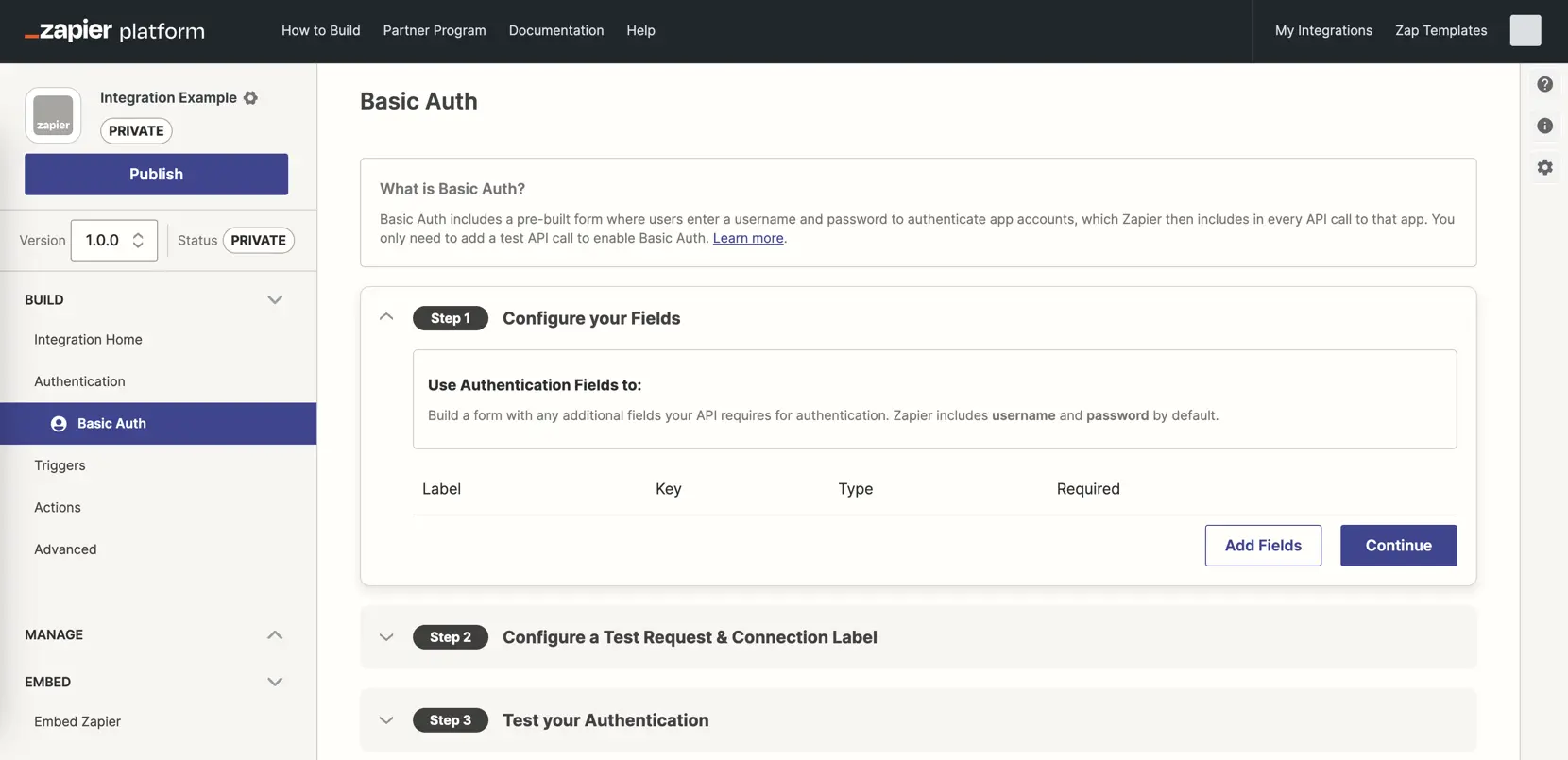Open the info icon in right sidebar
Screen dimensions: 1568x760
click(1544, 126)
